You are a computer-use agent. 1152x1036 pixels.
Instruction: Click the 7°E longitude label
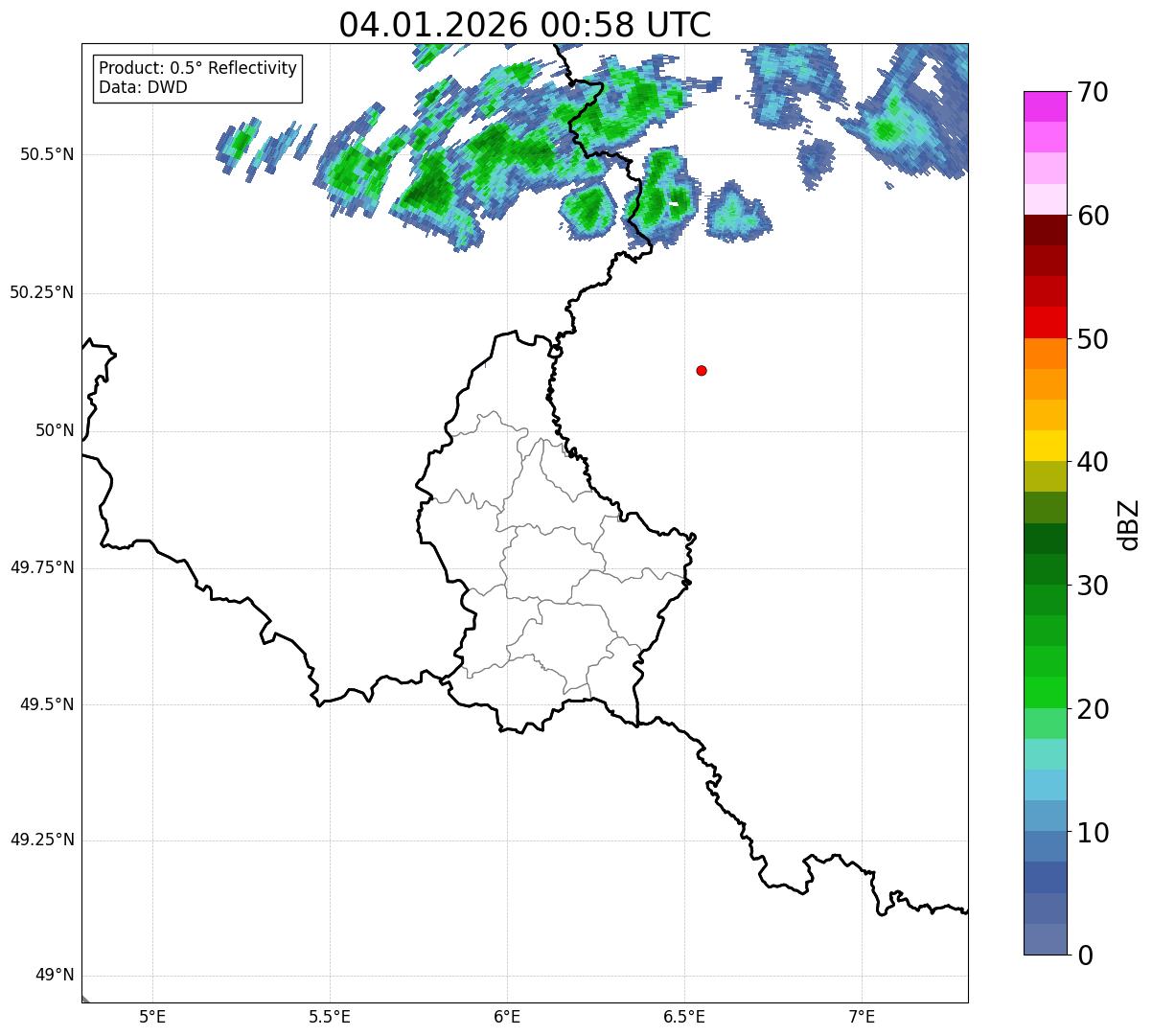tap(862, 1016)
